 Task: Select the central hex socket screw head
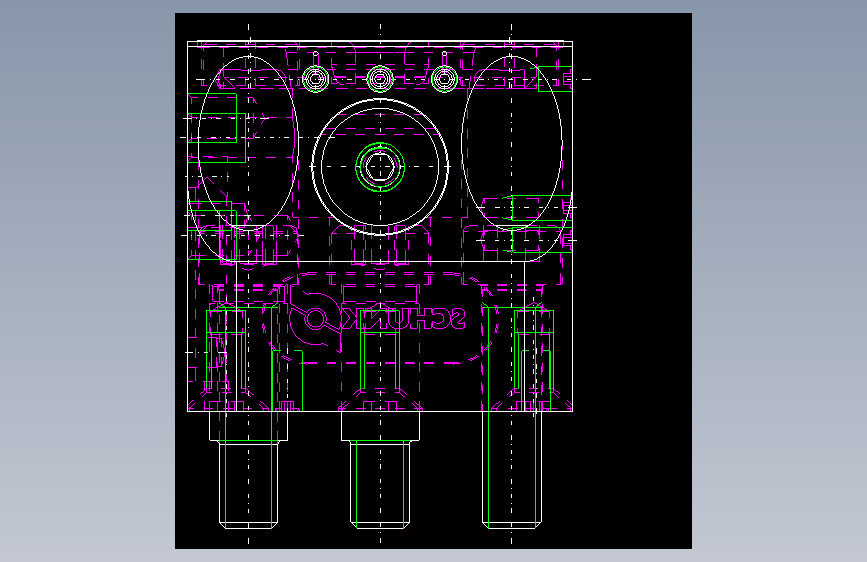pos(380,166)
